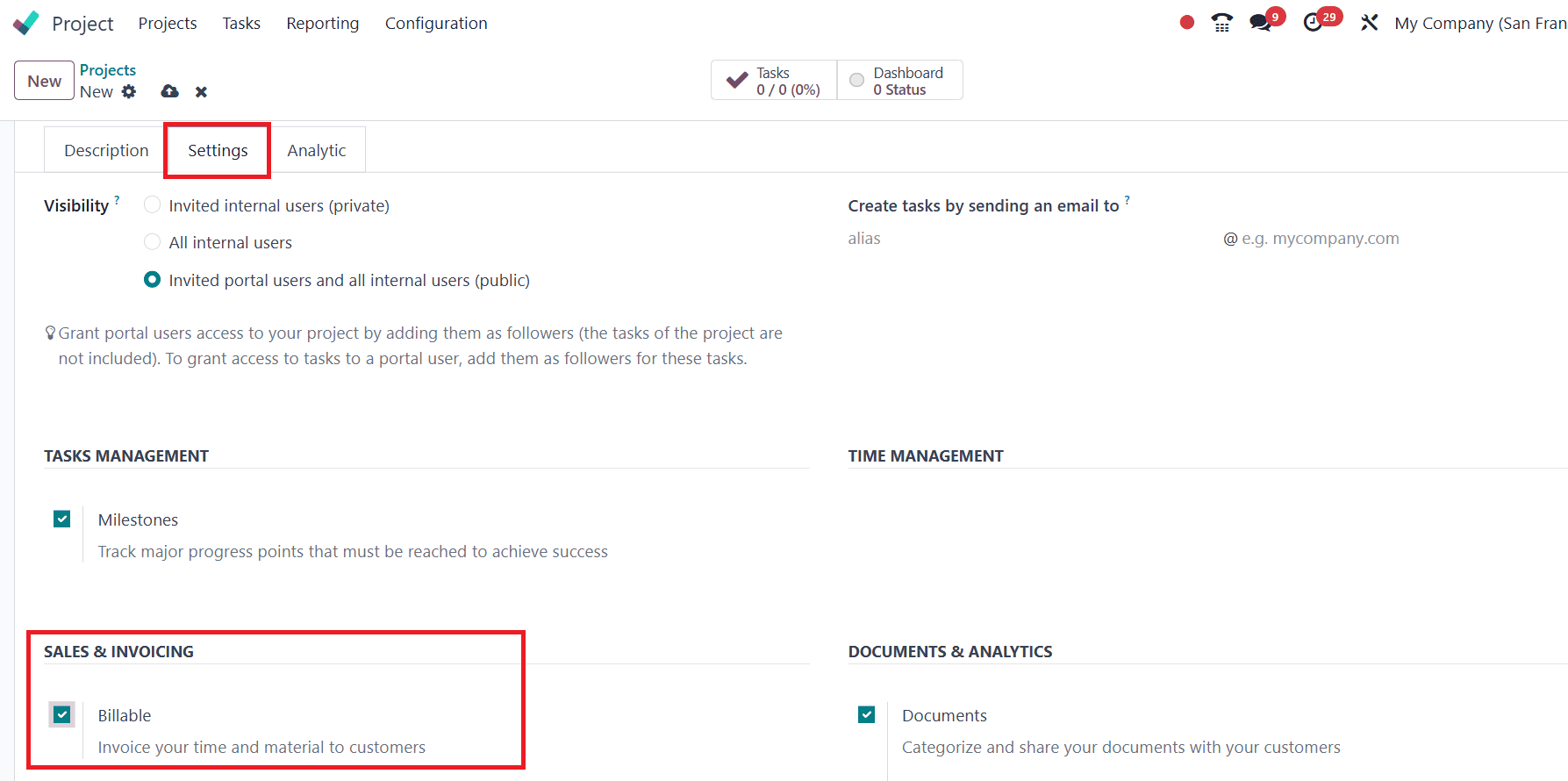Open the activities clock icon
The width and height of the screenshot is (1568, 781).
(x=1313, y=23)
